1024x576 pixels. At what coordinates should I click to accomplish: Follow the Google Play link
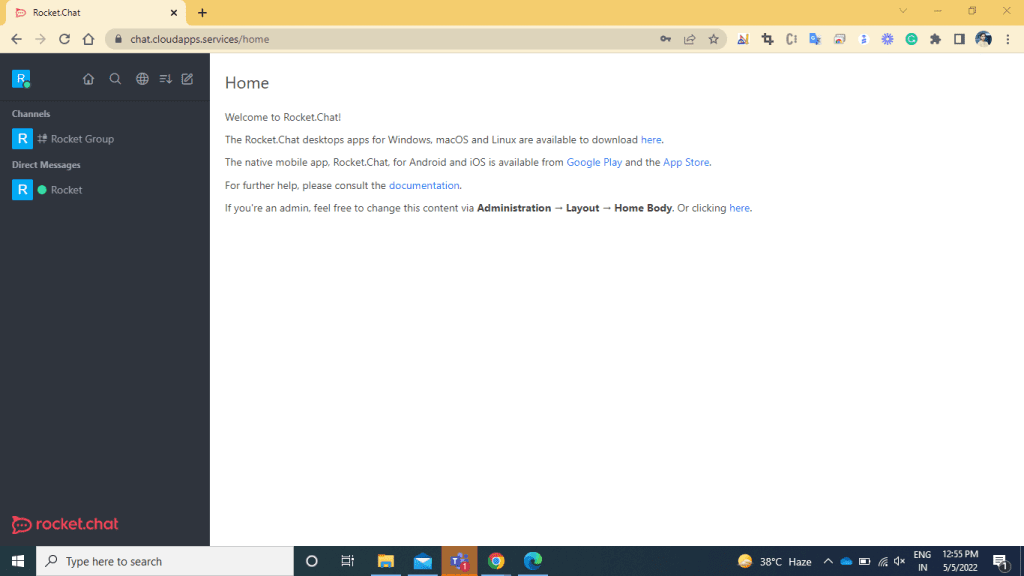[x=594, y=162]
